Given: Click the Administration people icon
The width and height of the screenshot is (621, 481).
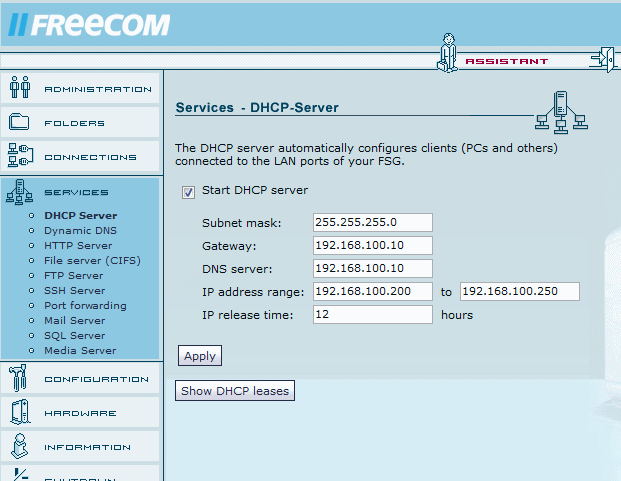Looking at the screenshot, I should 21,88.
